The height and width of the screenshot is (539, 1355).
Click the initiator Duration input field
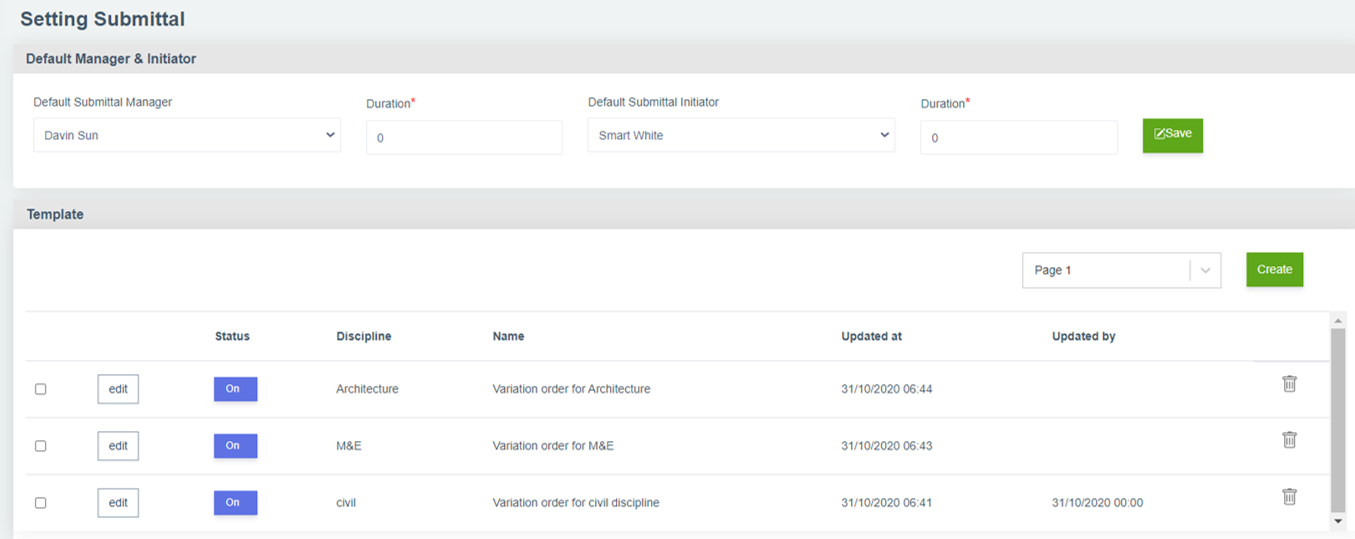(1018, 138)
